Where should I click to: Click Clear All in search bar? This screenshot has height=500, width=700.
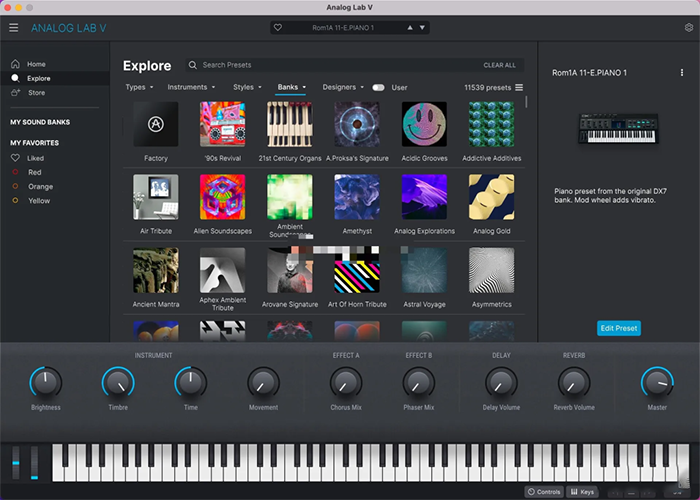tap(499, 65)
